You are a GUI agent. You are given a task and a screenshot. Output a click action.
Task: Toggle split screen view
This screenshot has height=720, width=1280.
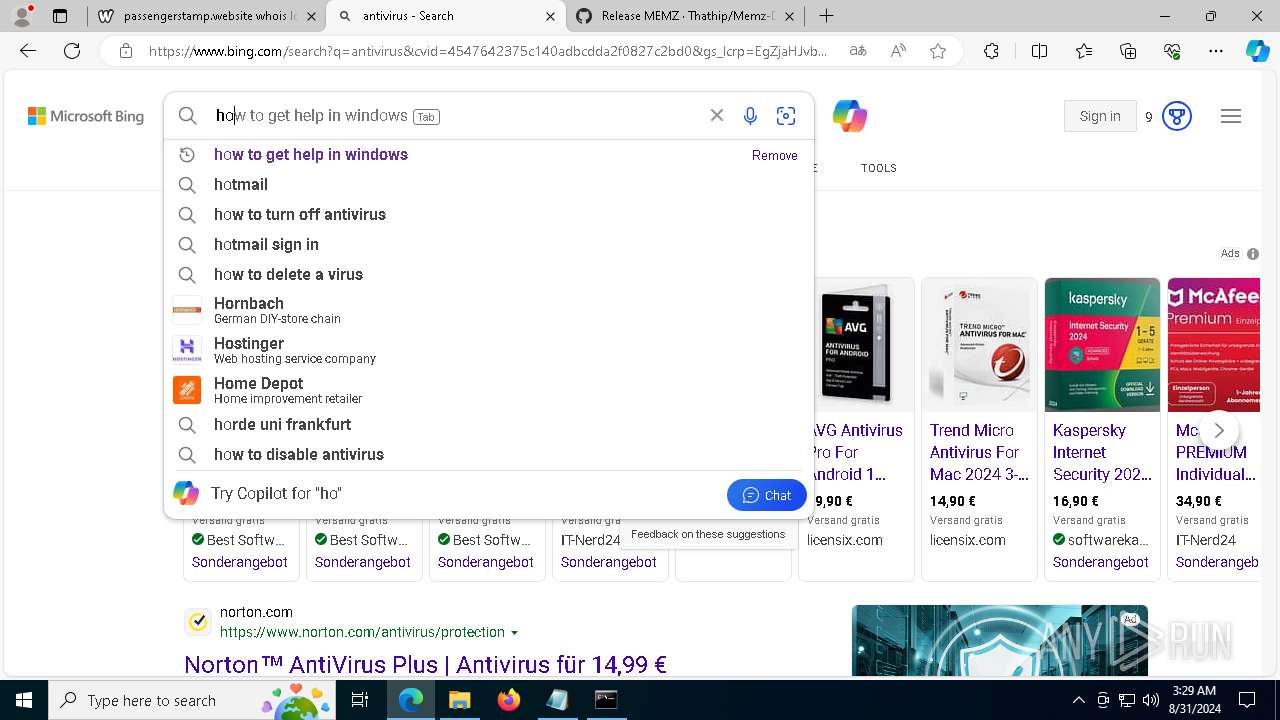[x=1039, y=51]
